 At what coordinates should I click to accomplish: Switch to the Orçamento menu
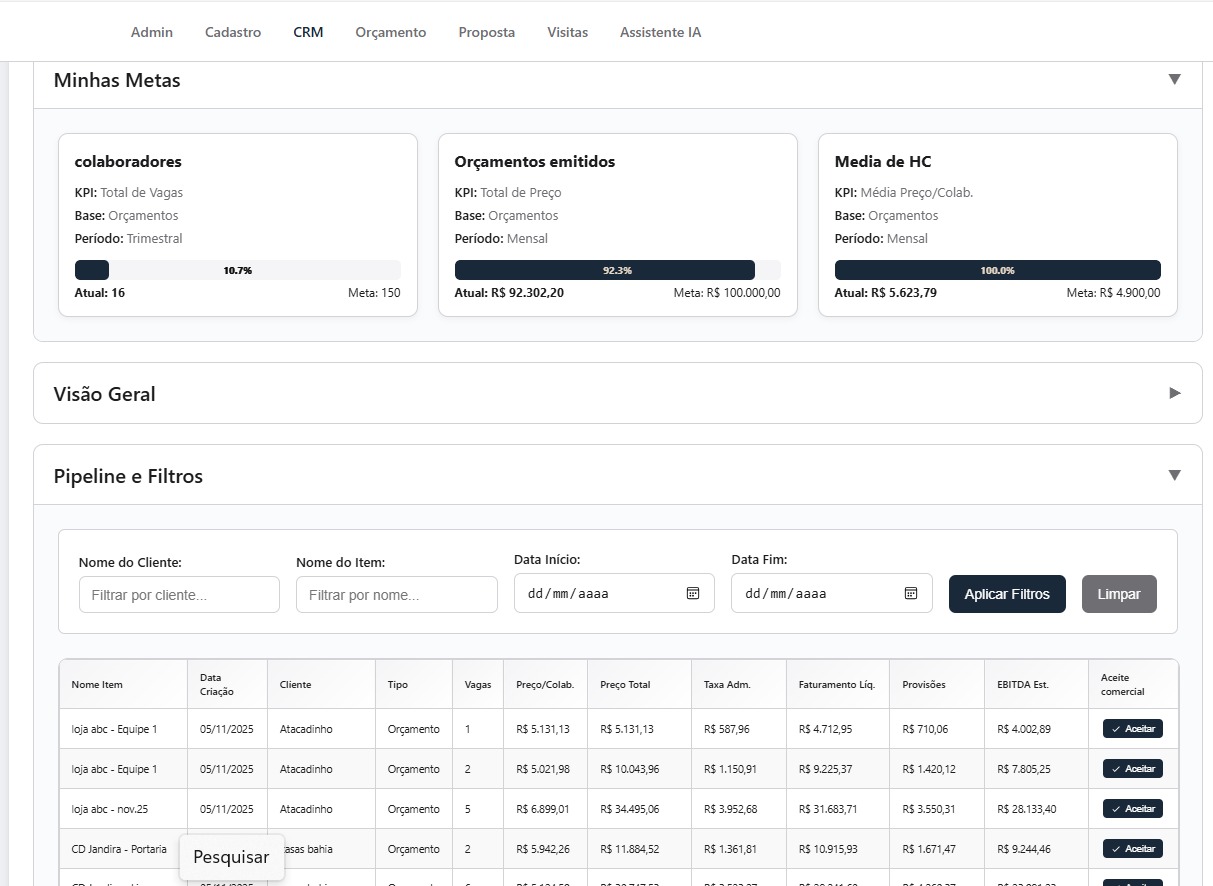click(391, 32)
